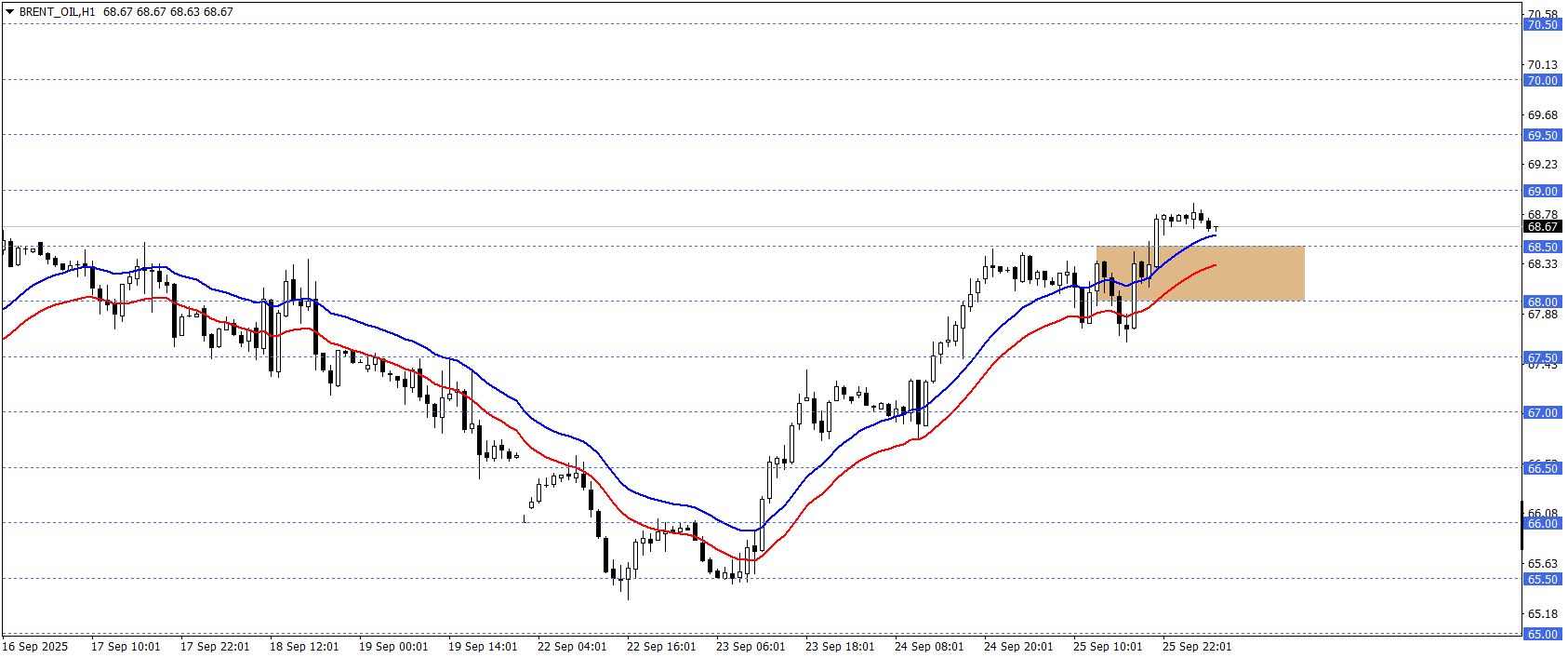Click the chart menu triangle beside BRENT_OIL,H1
The image size is (1568, 658).
coord(9,12)
